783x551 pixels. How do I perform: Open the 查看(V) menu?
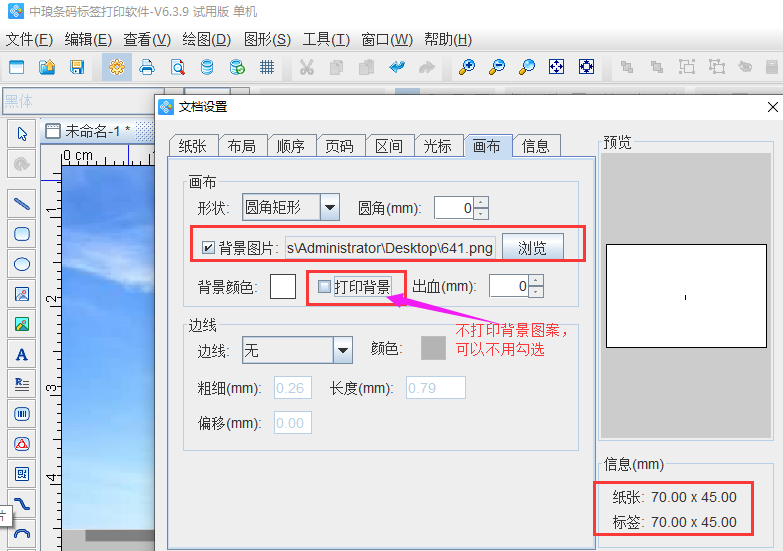[x=147, y=39]
